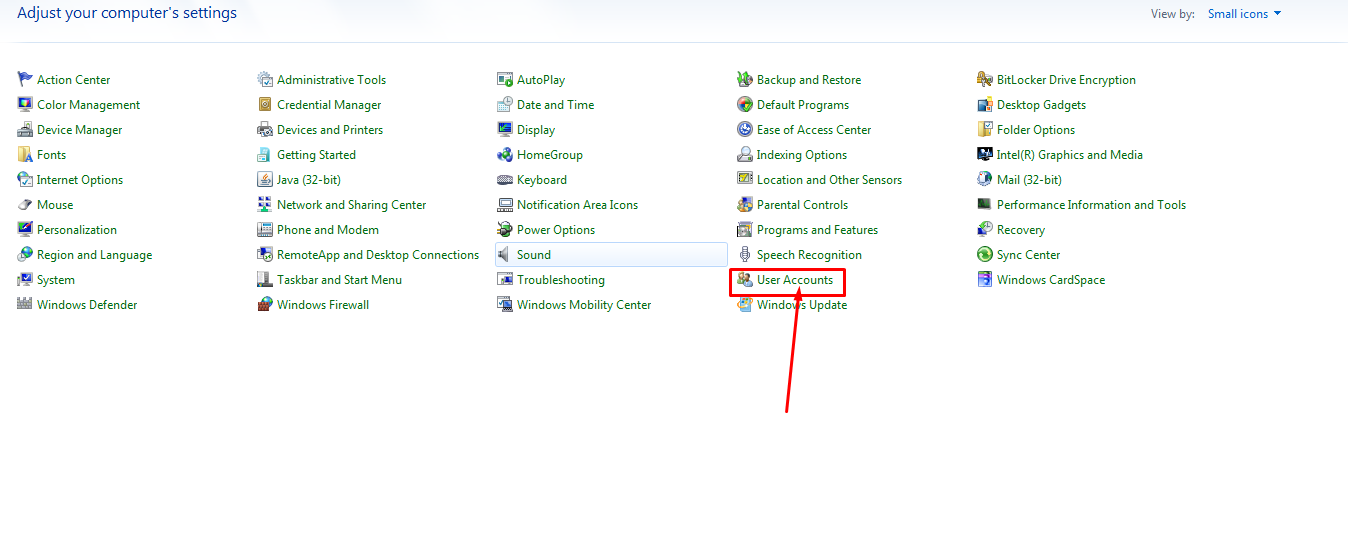The width and height of the screenshot is (1348, 547).
Task: Open the Windows CardSpace icon
Action: tap(985, 280)
